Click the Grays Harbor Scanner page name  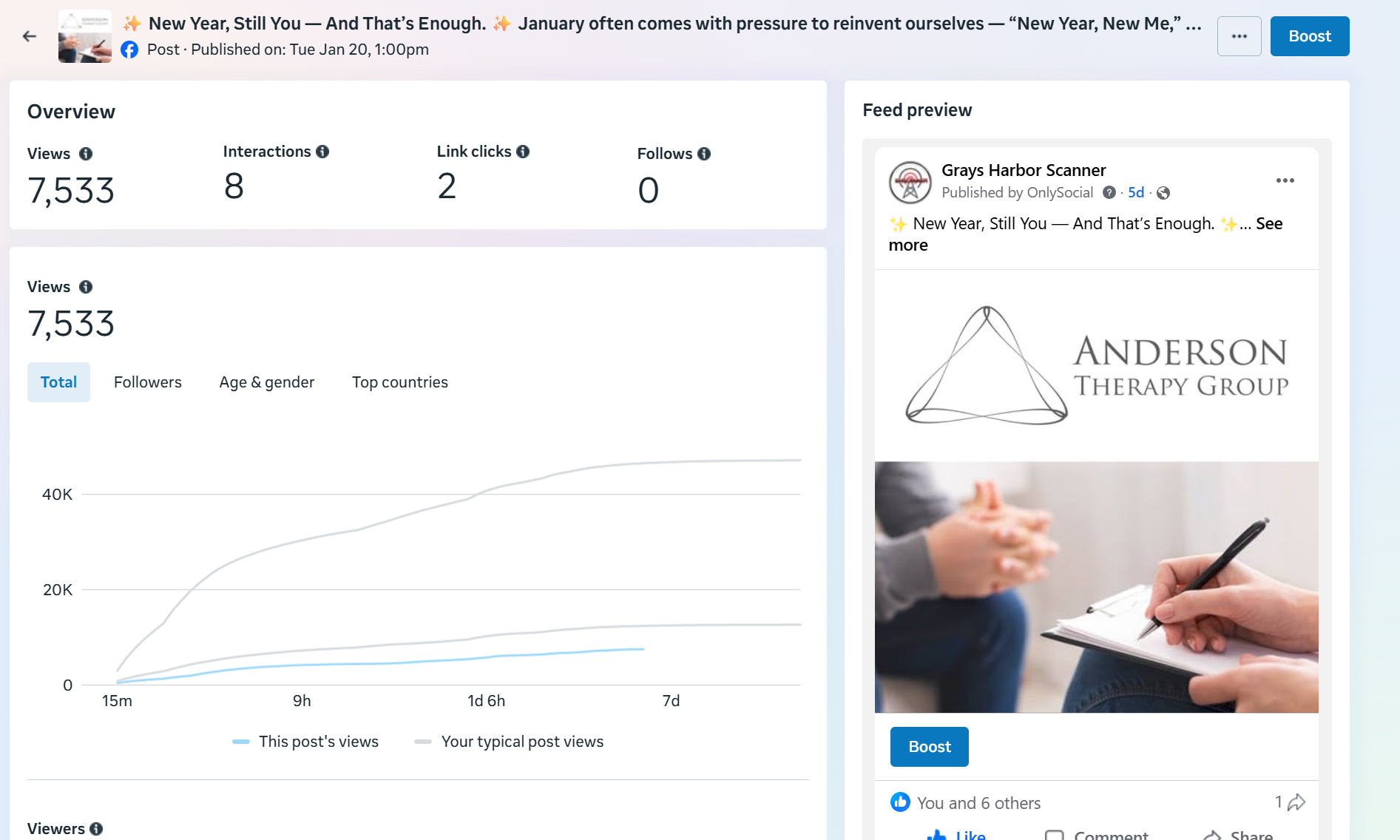(x=1023, y=171)
